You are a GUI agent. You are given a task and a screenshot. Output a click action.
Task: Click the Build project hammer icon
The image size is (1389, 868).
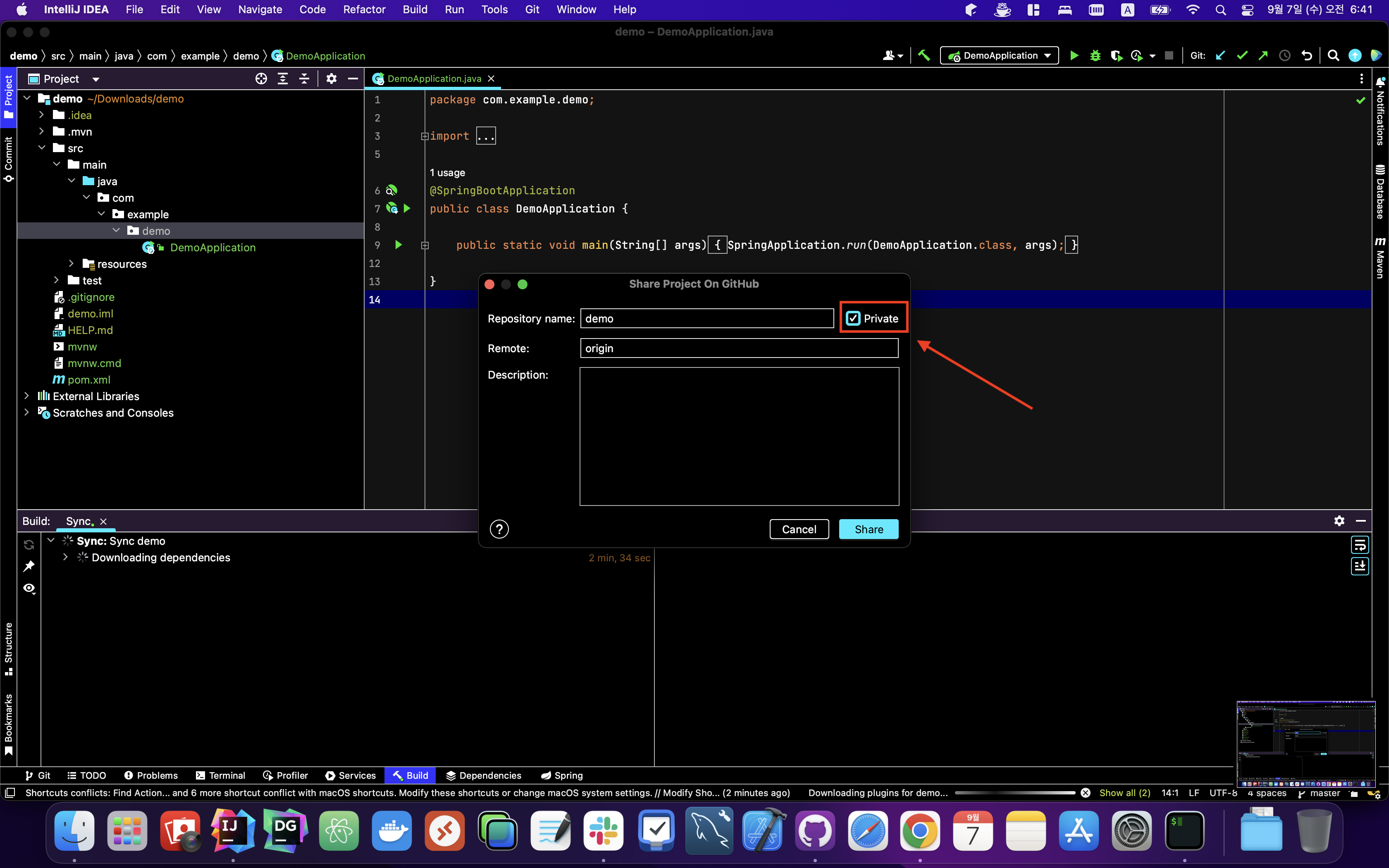click(924, 56)
